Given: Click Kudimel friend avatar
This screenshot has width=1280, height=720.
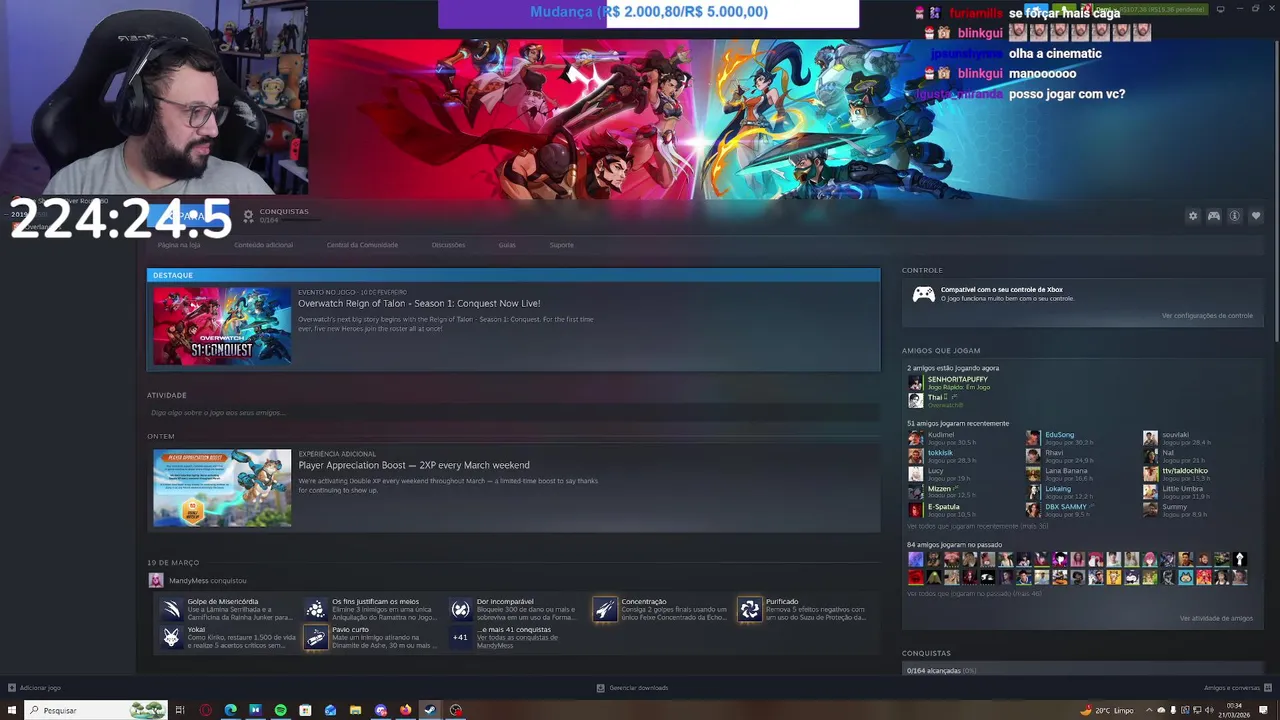Looking at the screenshot, I should [915, 438].
